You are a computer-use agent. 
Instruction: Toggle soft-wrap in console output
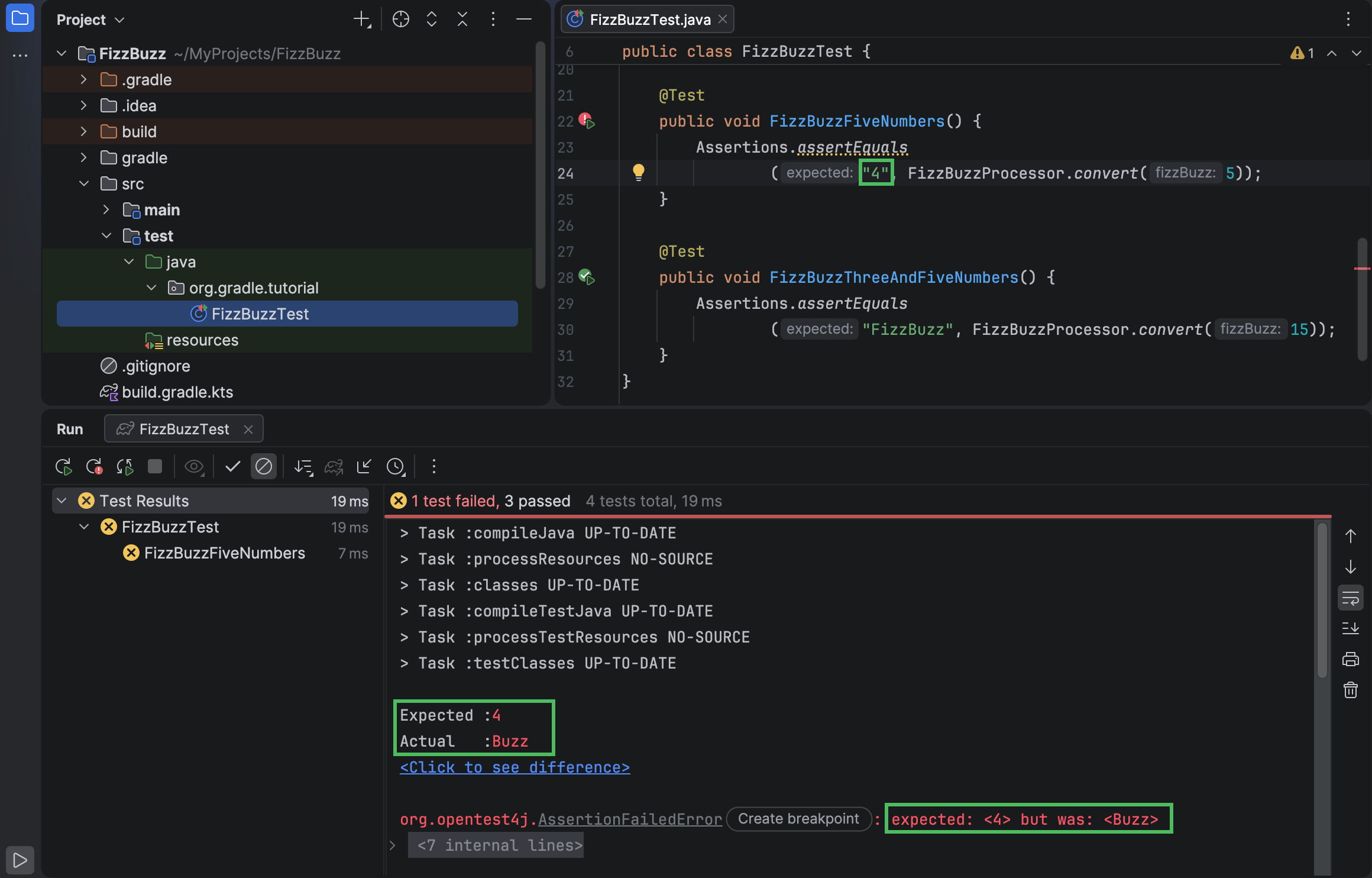click(x=1351, y=598)
